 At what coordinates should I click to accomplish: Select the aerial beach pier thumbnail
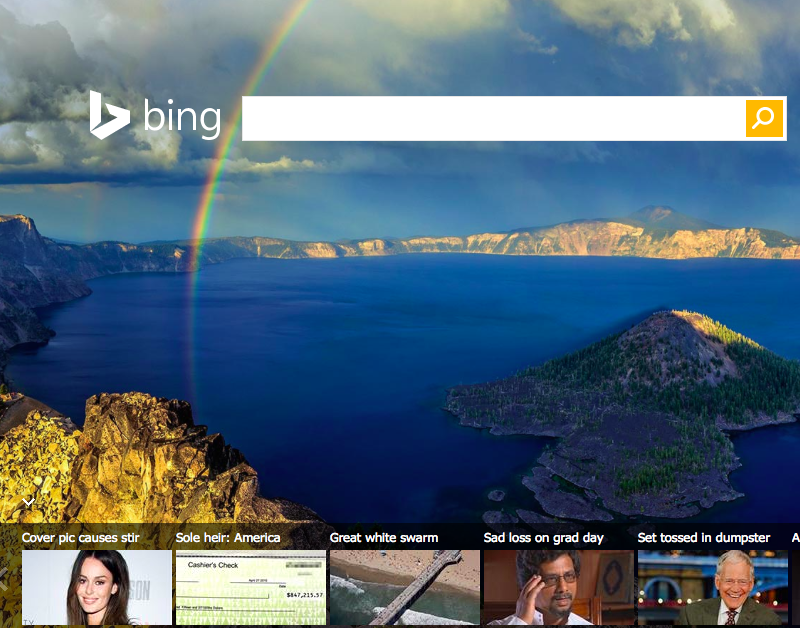[x=405, y=587]
